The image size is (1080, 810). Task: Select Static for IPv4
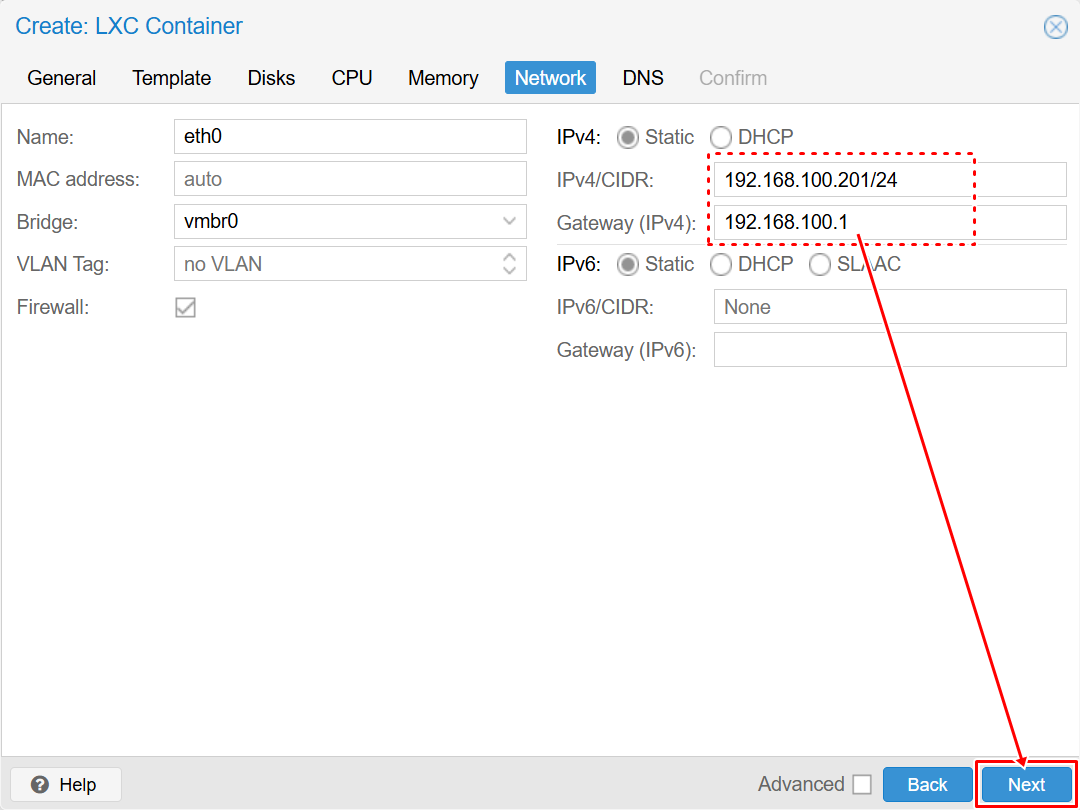pos(628,137)
